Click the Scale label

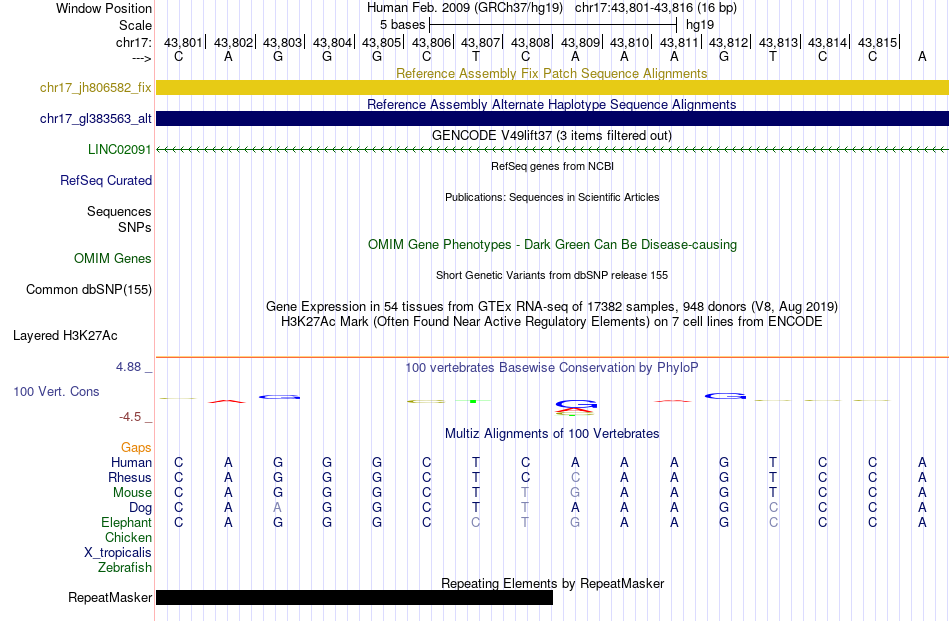[135, 25]
